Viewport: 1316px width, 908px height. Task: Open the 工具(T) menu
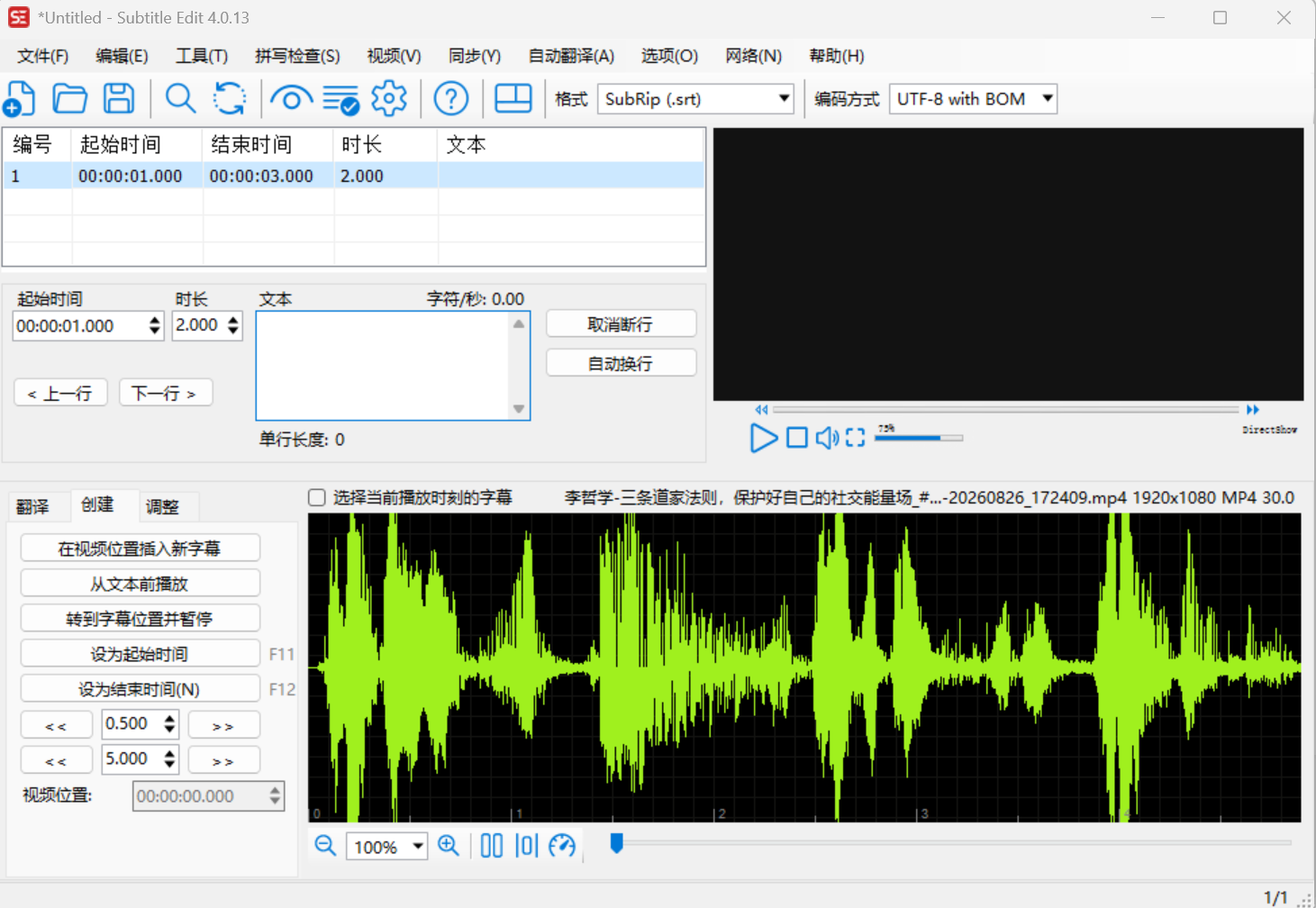pos(202,56)
